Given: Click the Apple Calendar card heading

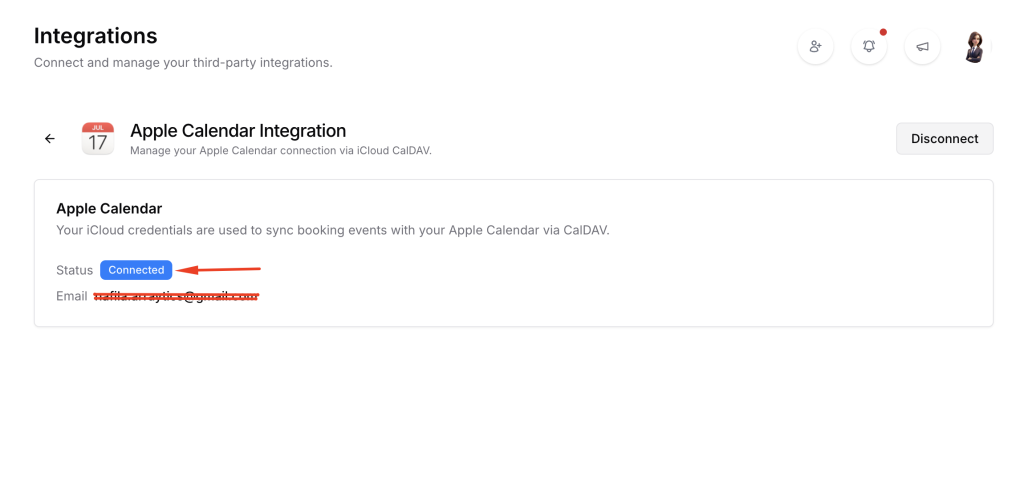Looking at the screenshot, I should (x=109, y=209).
